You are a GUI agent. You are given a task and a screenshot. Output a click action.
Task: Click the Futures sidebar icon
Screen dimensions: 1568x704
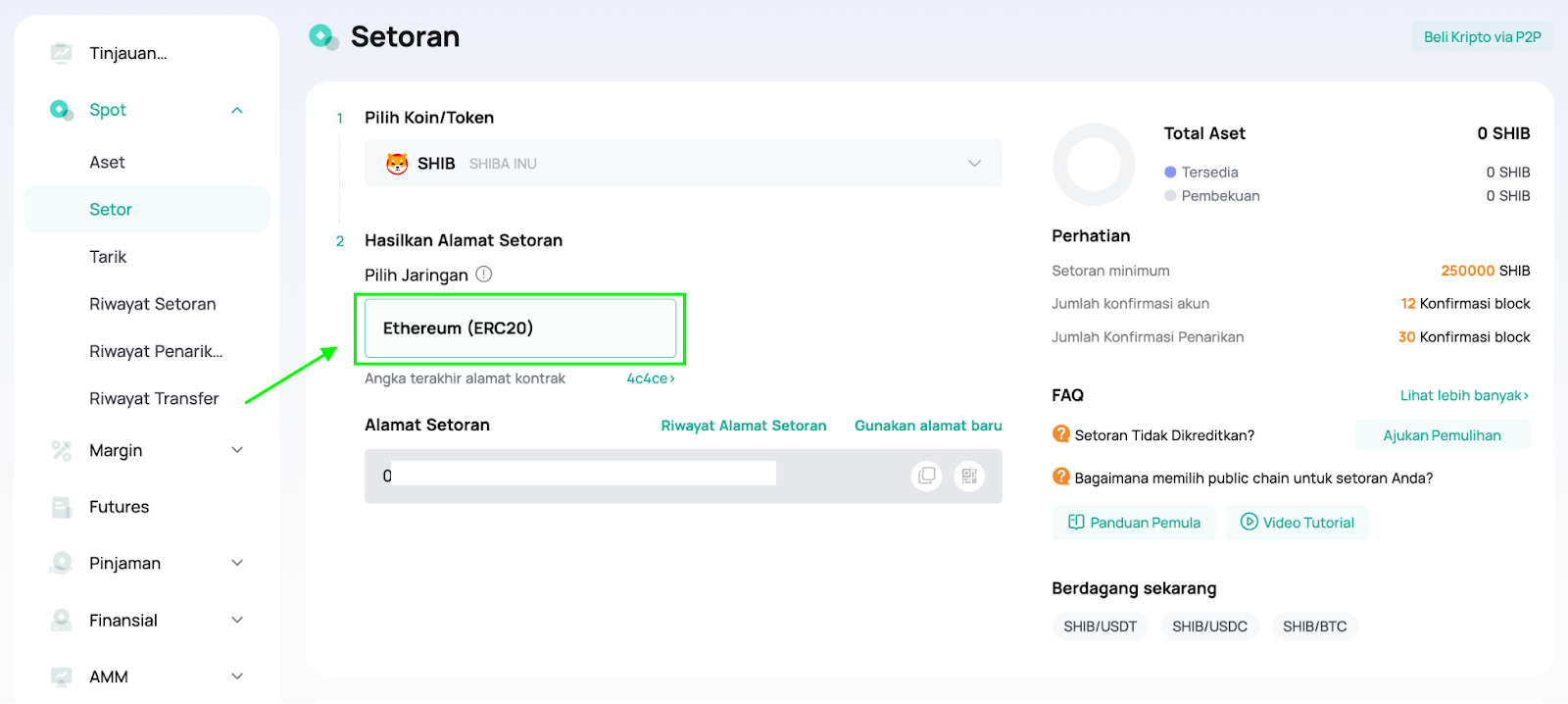(62, 507)
